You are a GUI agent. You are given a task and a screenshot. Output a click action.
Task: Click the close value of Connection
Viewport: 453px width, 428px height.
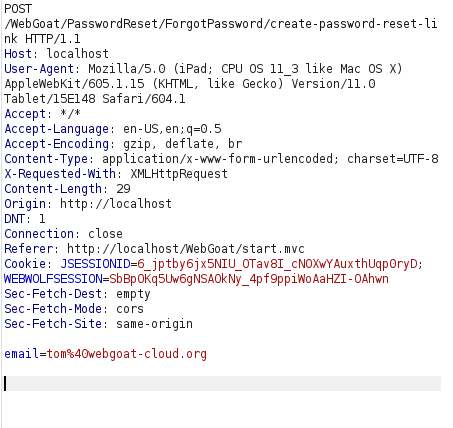coord(105,234)
